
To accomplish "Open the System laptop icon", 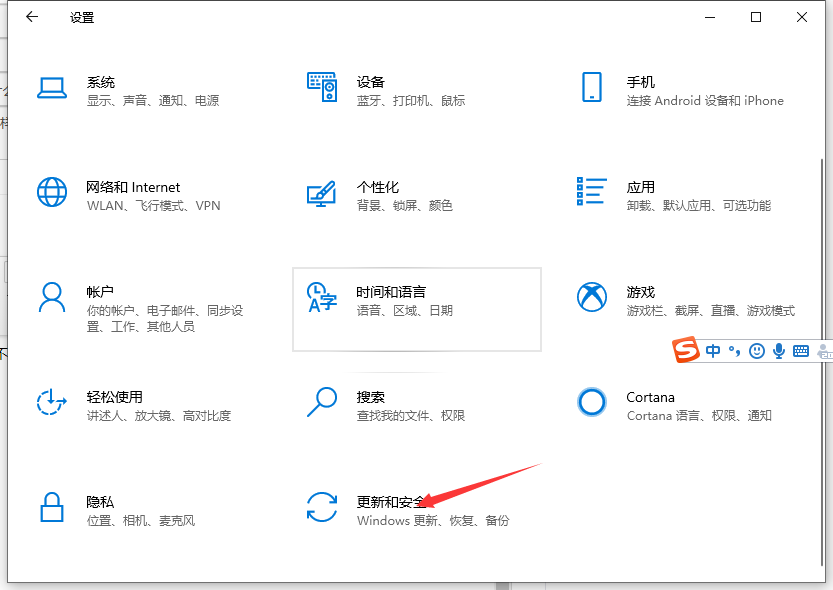I will point(52,88).
